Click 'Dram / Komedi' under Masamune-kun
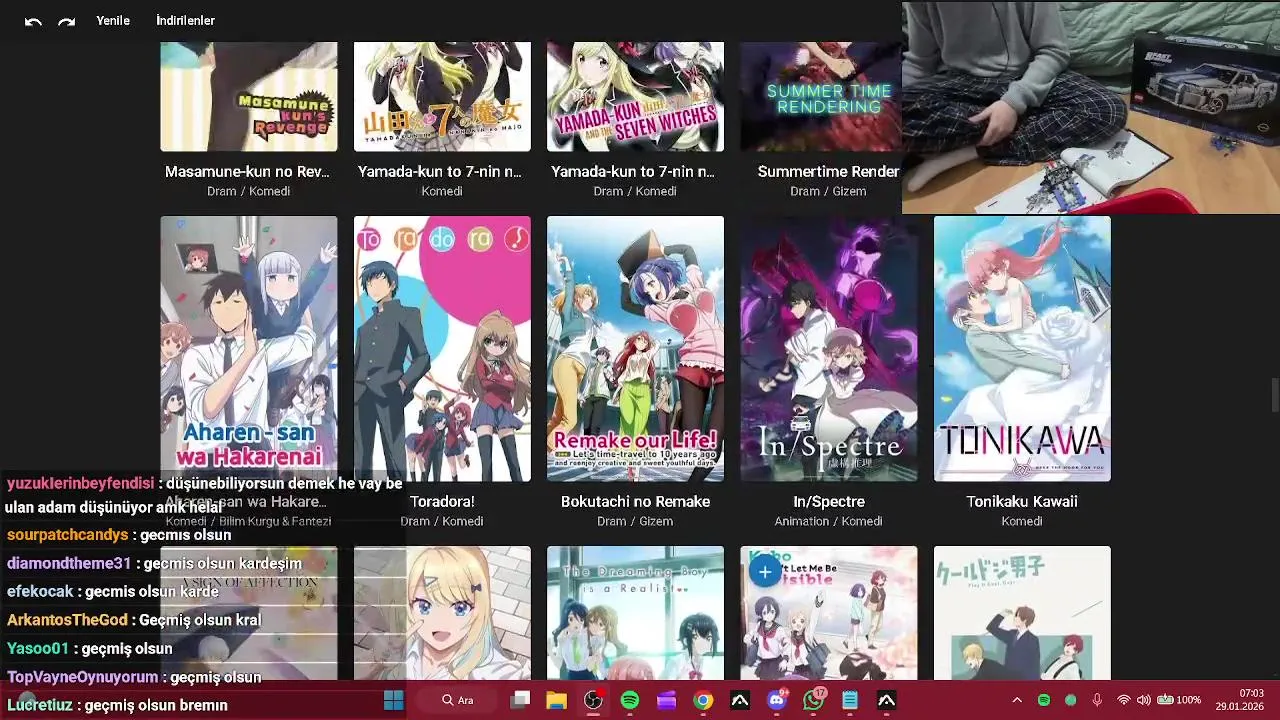Viewport: 1280px width, 720px height. click(249, 191)
